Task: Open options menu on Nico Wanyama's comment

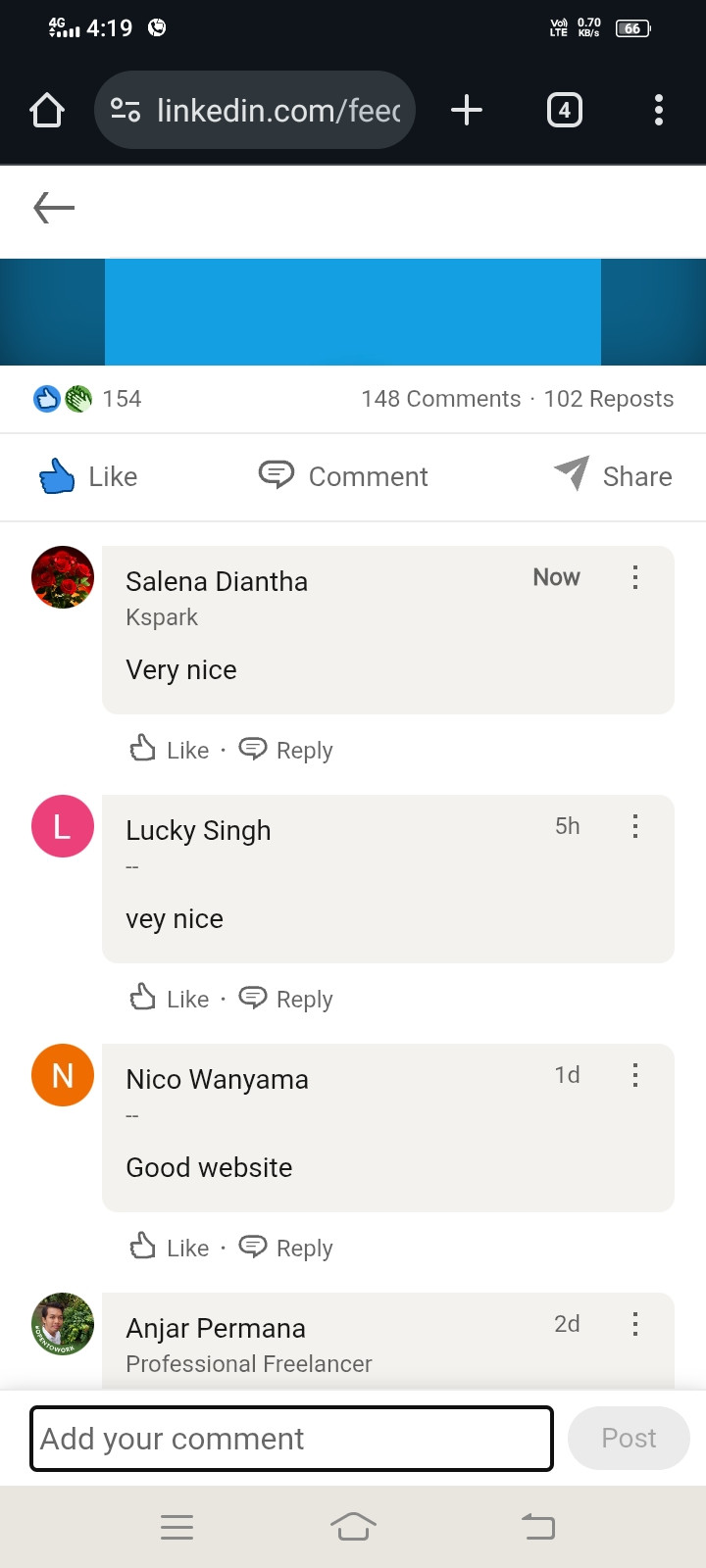Action: tap(635, 1075)
